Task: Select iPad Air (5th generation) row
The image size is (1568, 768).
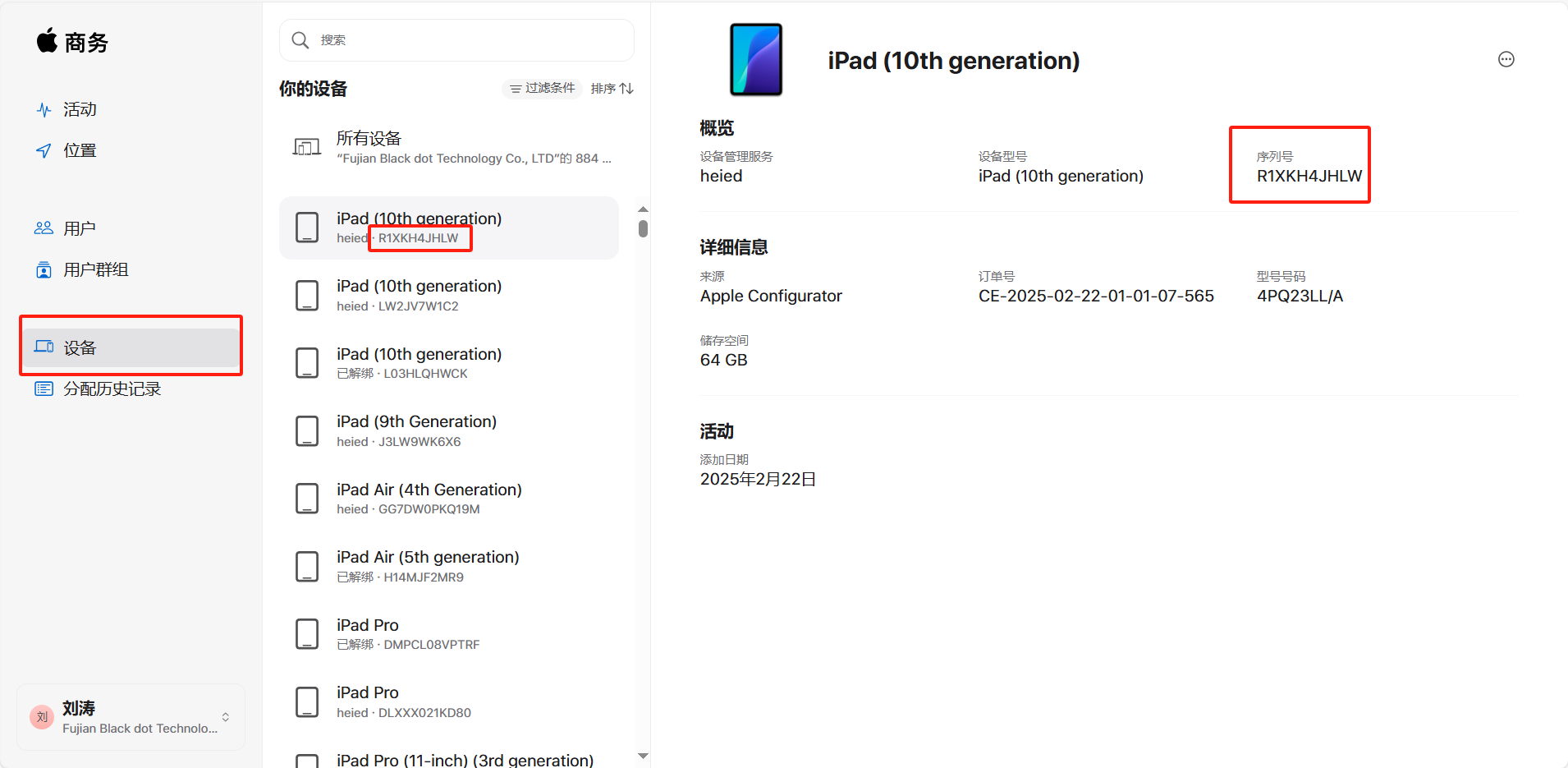Action: (x=449, y=567)
